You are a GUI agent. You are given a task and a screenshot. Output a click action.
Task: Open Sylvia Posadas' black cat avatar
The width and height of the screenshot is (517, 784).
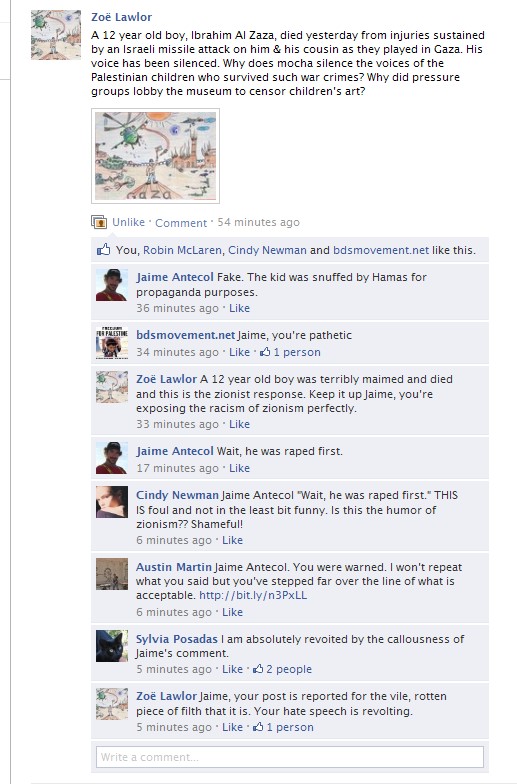point(112,646)
